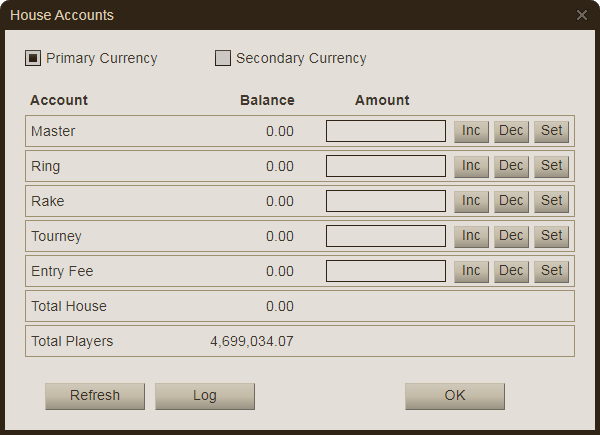Viewport: 600px width, 435px height.
Task: Click the Rake amount input box
Action: click(x=386, y=201)
